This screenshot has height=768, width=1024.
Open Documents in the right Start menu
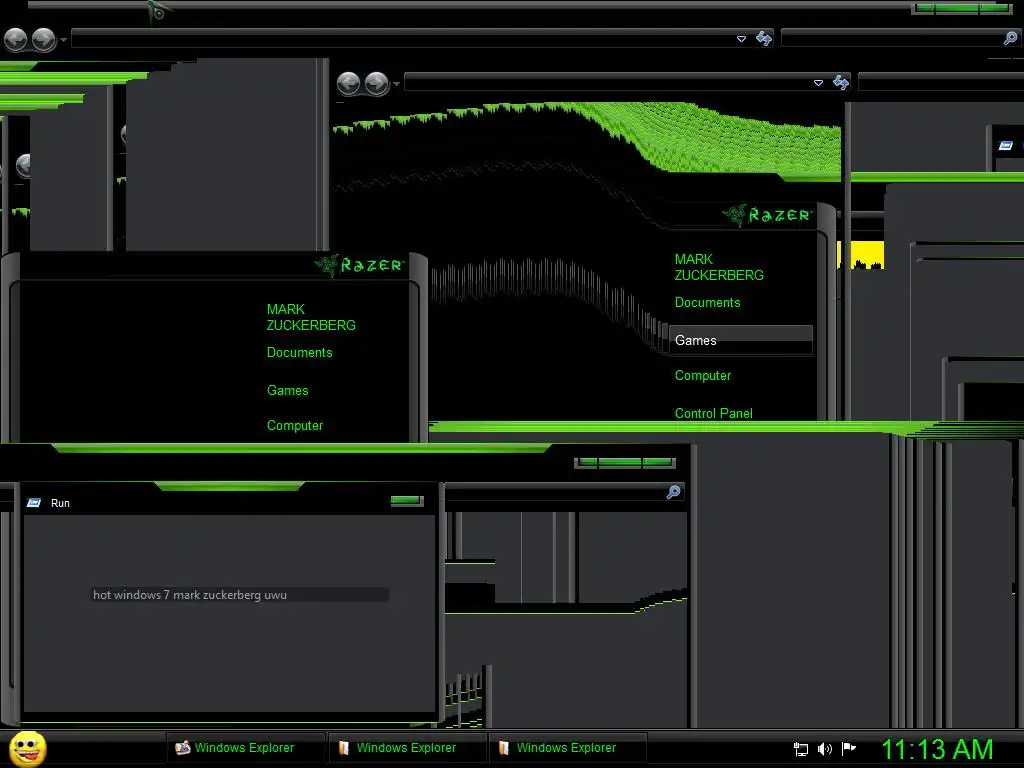[707, 302]
